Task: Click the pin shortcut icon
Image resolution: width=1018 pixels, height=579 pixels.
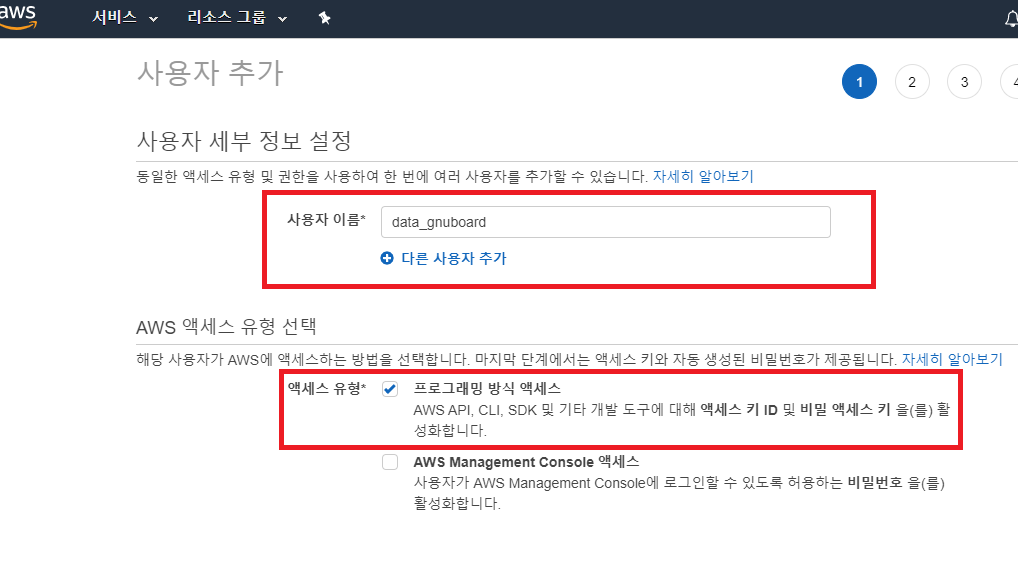Action: pos(325,18)
